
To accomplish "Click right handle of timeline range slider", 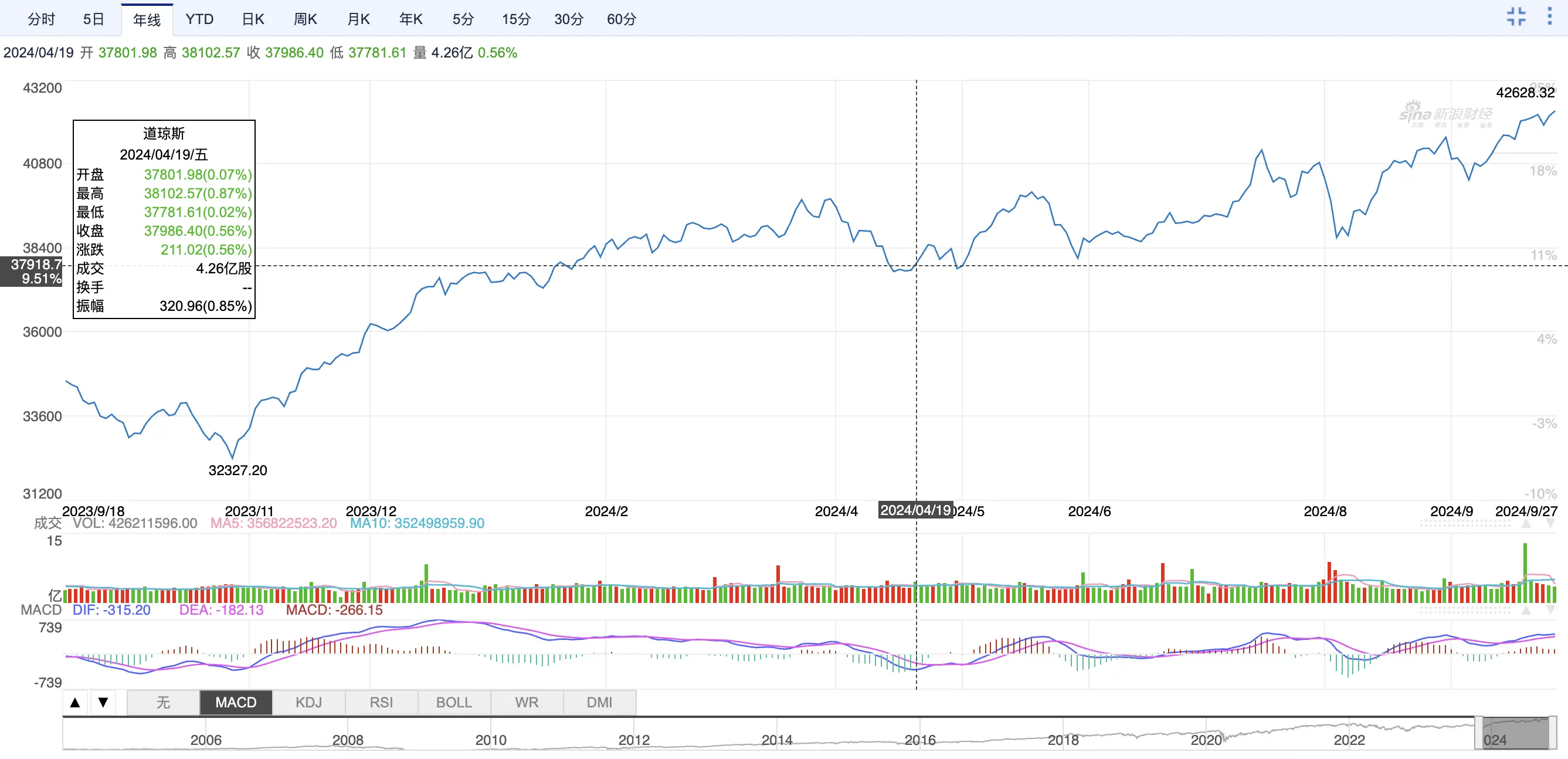I will (1552, 733).
